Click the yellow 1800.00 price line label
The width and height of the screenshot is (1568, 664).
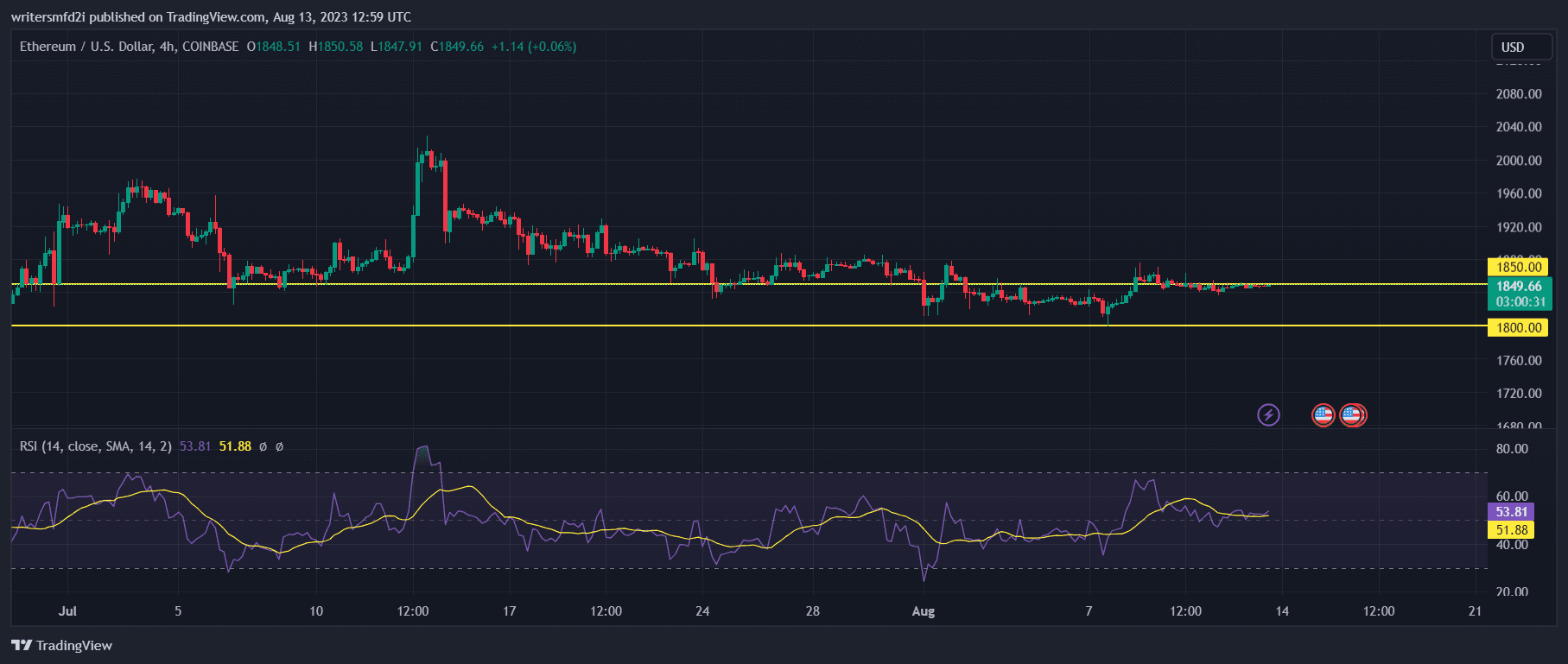pyautogui.click(x=1519, y=327)
